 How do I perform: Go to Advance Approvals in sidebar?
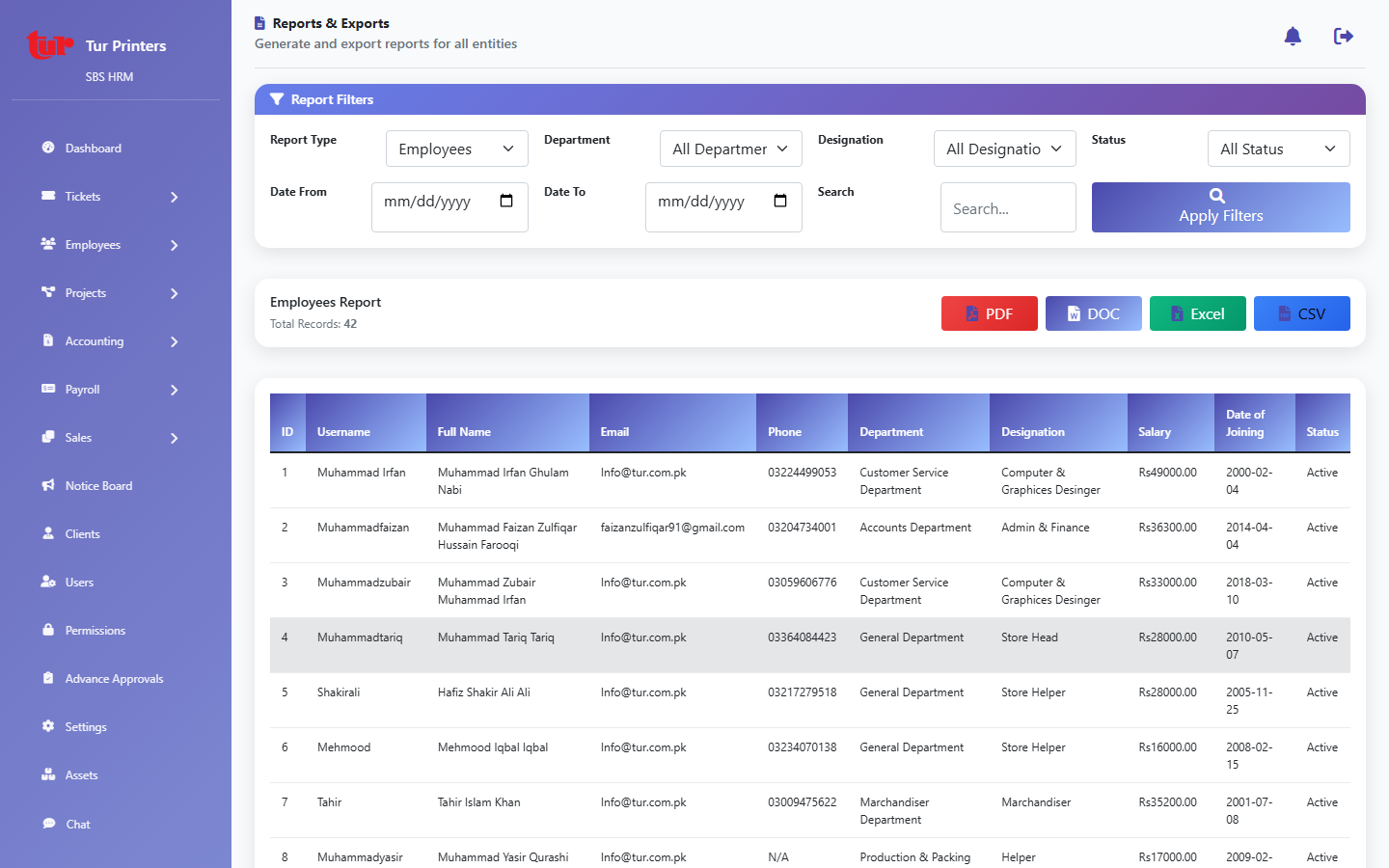coord(114,679)
